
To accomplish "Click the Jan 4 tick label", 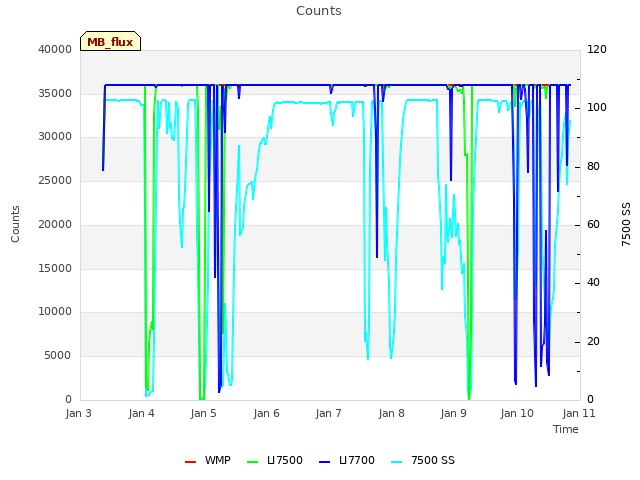I will click(142, 413).
